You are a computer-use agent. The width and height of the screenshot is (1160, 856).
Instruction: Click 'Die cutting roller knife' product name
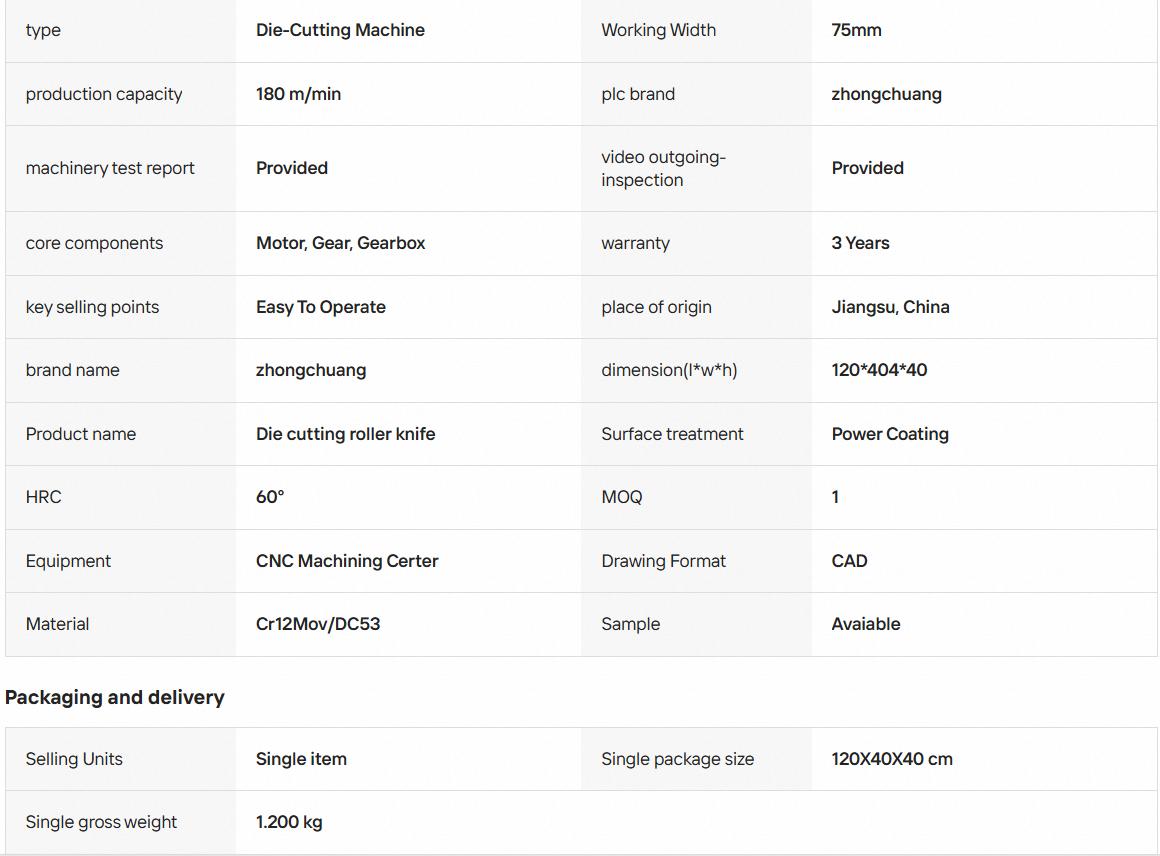(345, 434)
